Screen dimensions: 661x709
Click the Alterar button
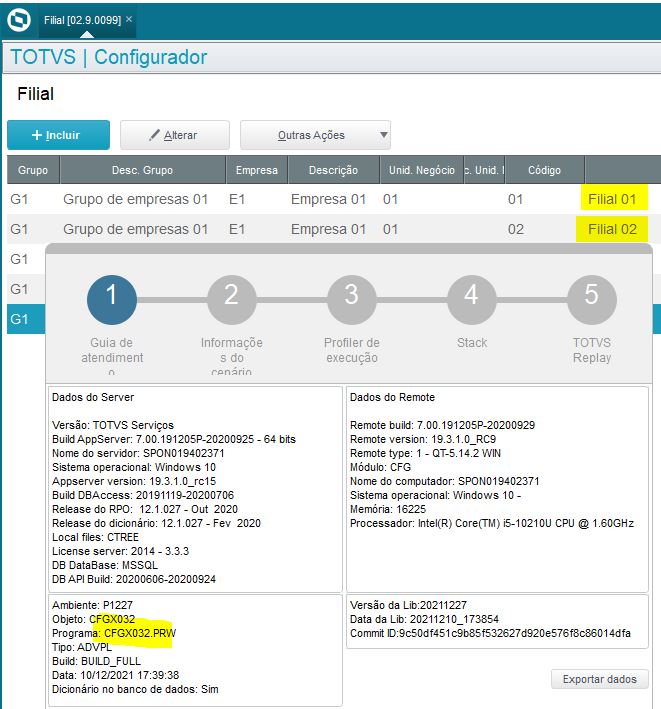(175, 135)
